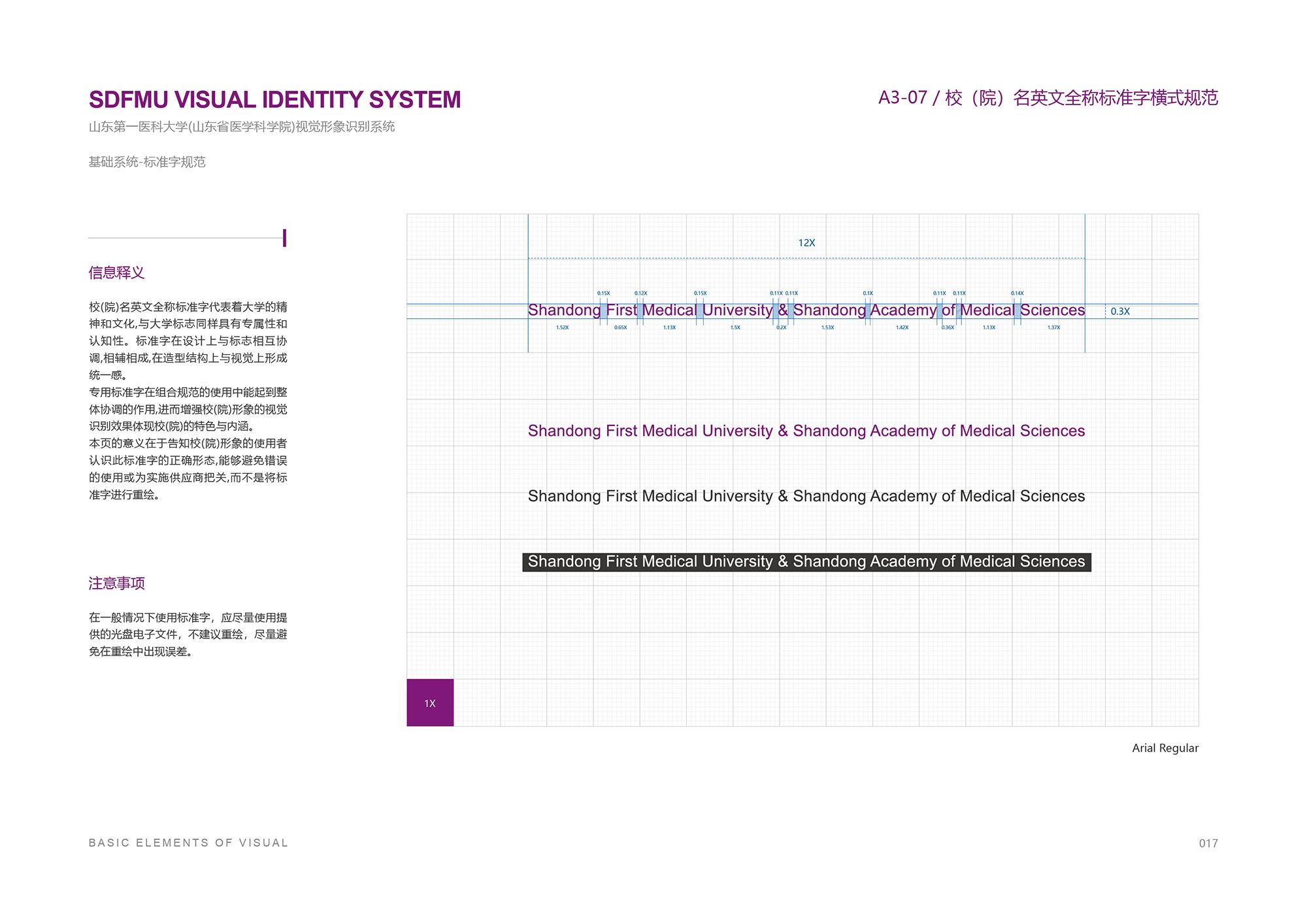Click the 信息释义 section heading
Viewport: 1307px width, 924px height.
pos(116,272)
